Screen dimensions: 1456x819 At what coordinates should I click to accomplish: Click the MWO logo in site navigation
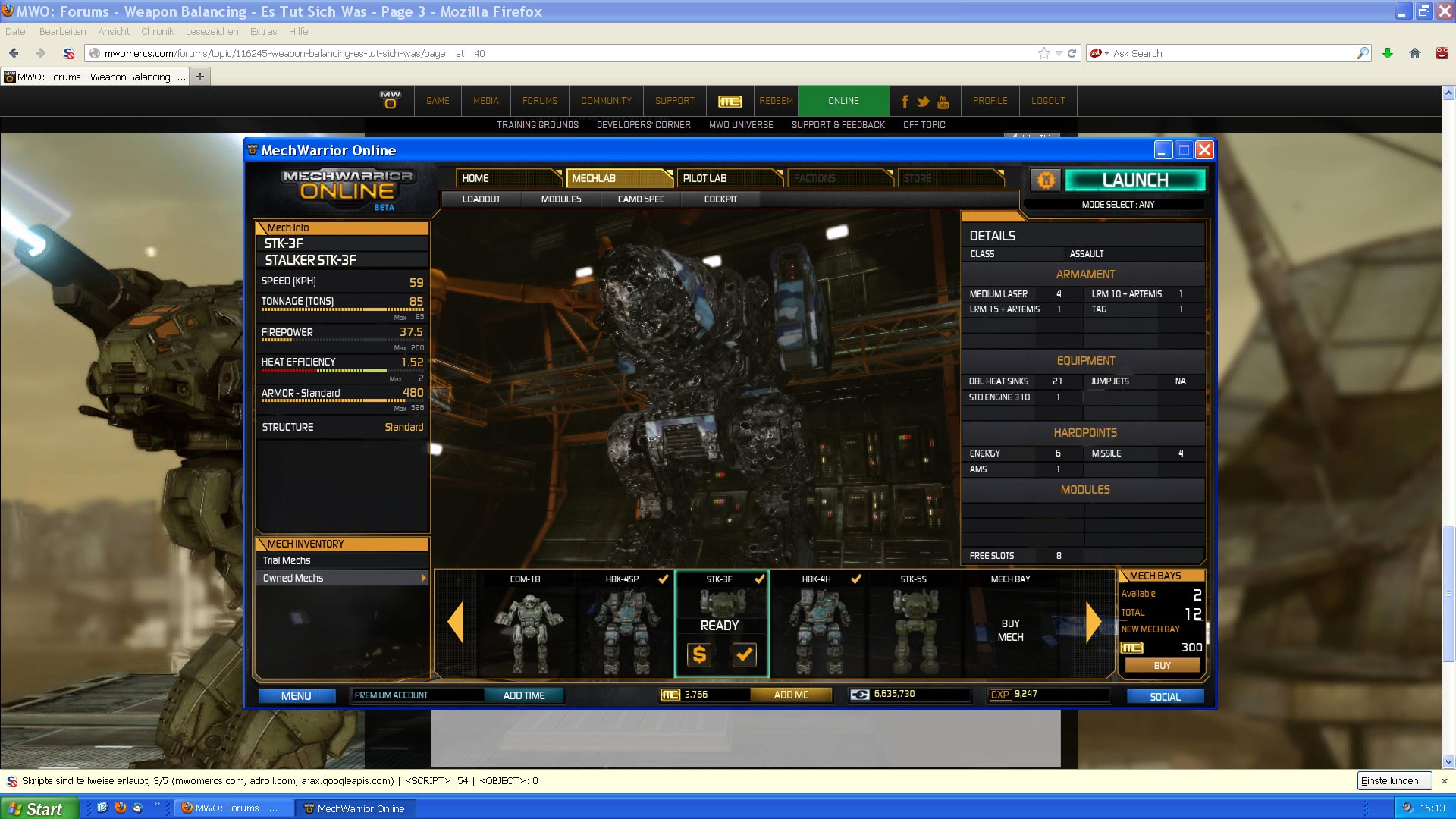tap(390, 100)
